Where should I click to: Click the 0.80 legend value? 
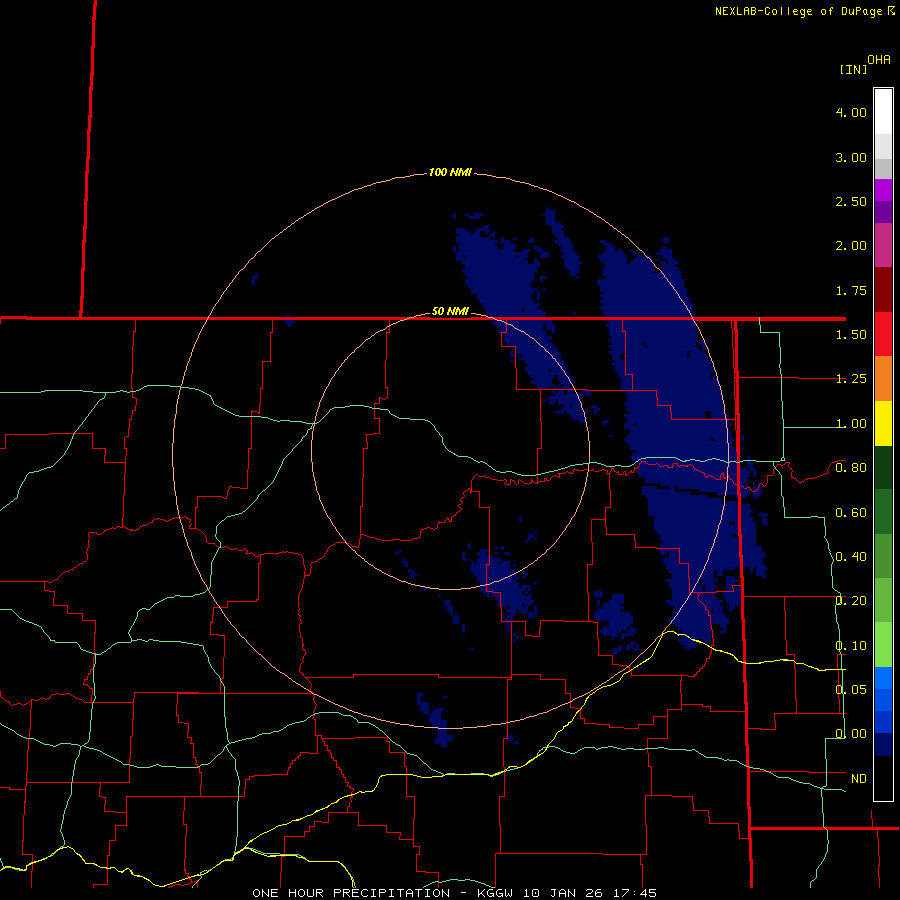[851, 468]
